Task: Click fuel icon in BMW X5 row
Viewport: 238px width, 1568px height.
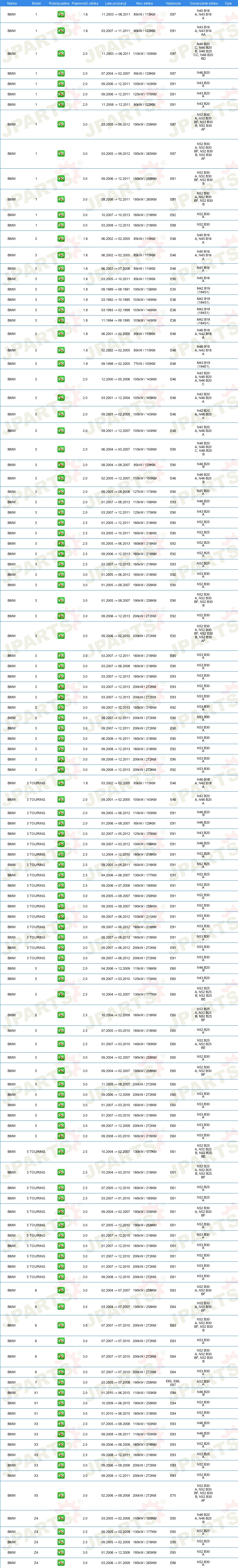Action: [x=61, y=1495]
